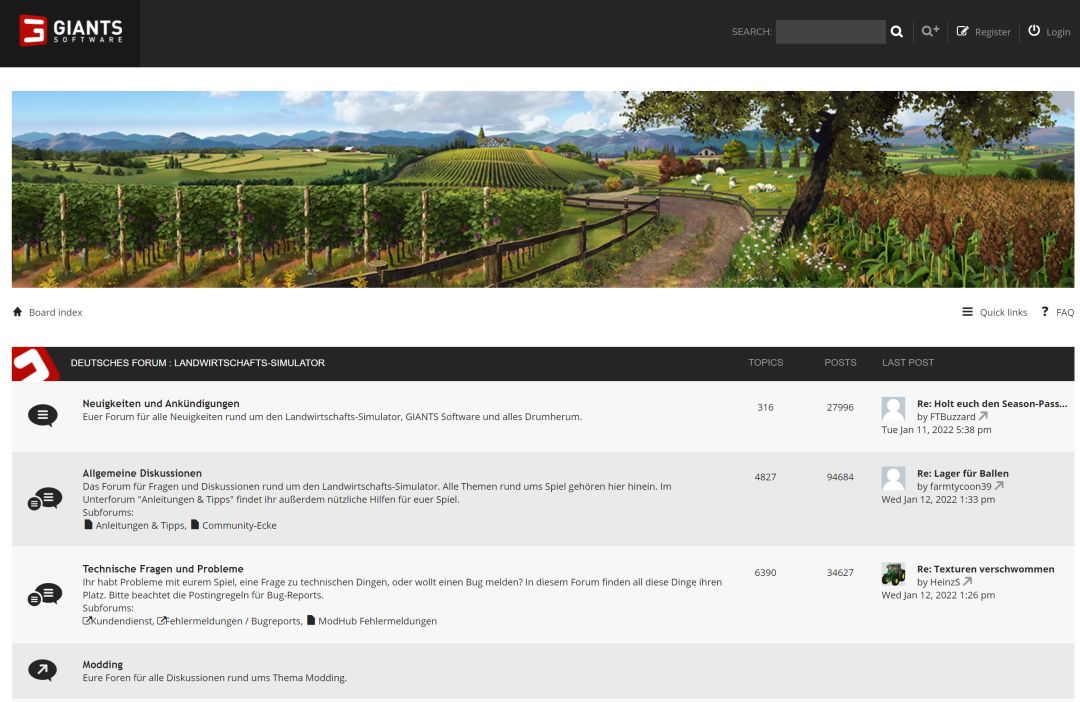View latest post arrow beside FTBuzzard
The image size is (1080, 702).
click(x=983, y=417)
